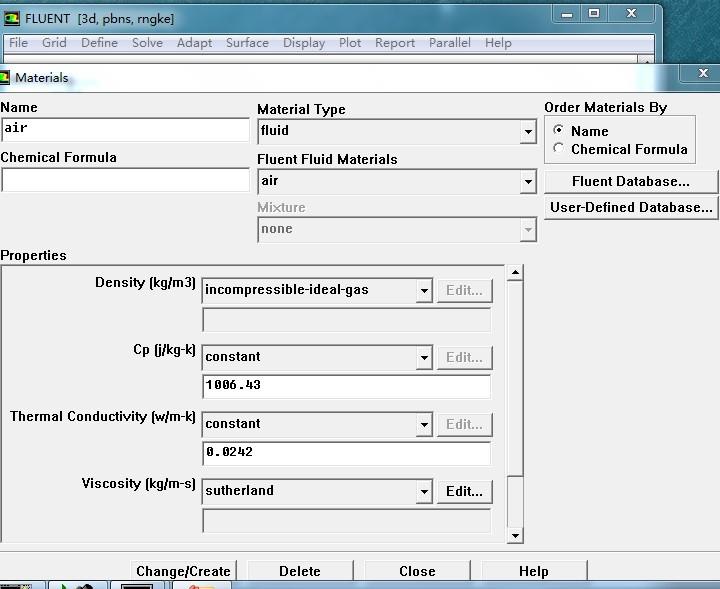Image resolution: width=720 pixels, height=589 pixels.
Task: Open the Display menu
Action: pos(304,43)
